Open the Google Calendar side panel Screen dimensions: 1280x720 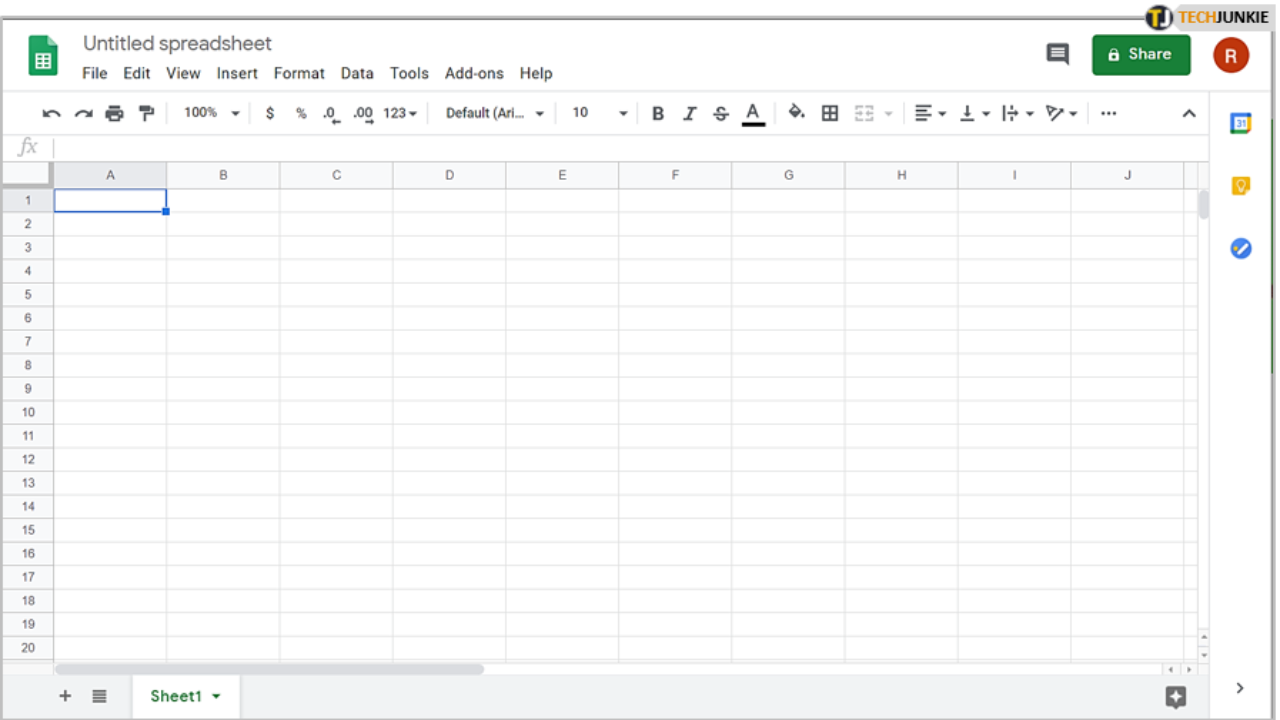tap(1240, 122)
